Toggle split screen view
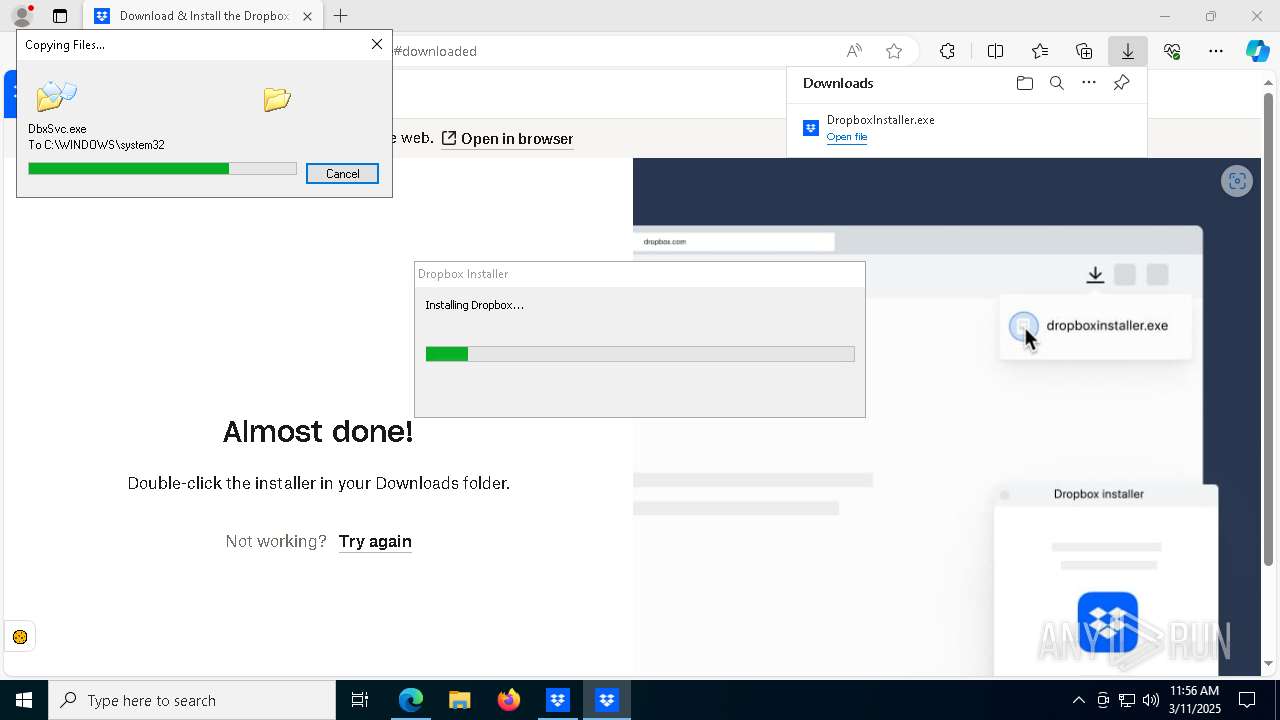The height and width of the screenshot is (720, 1280). coord(995,51)
